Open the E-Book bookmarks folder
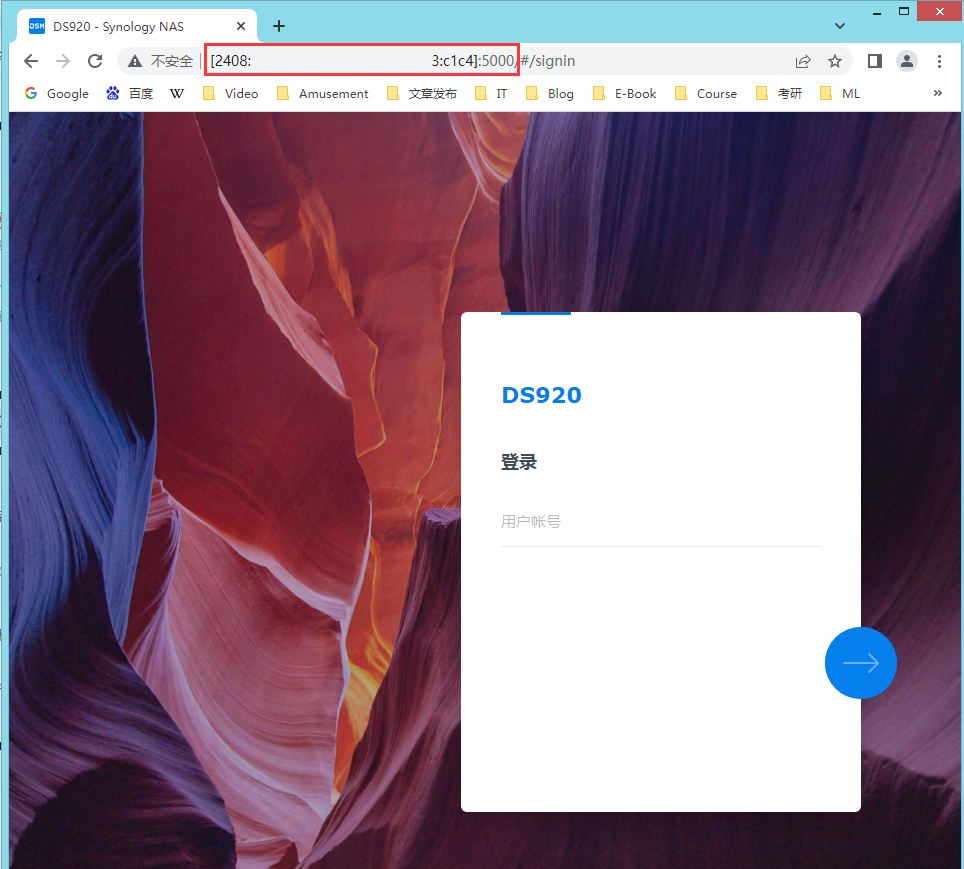Screen dimensions: 964x869 coord(625,93)
